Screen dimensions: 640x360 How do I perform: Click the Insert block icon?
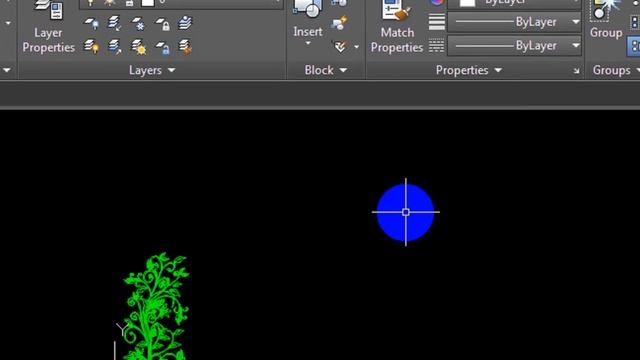click(x=308, y=9)
